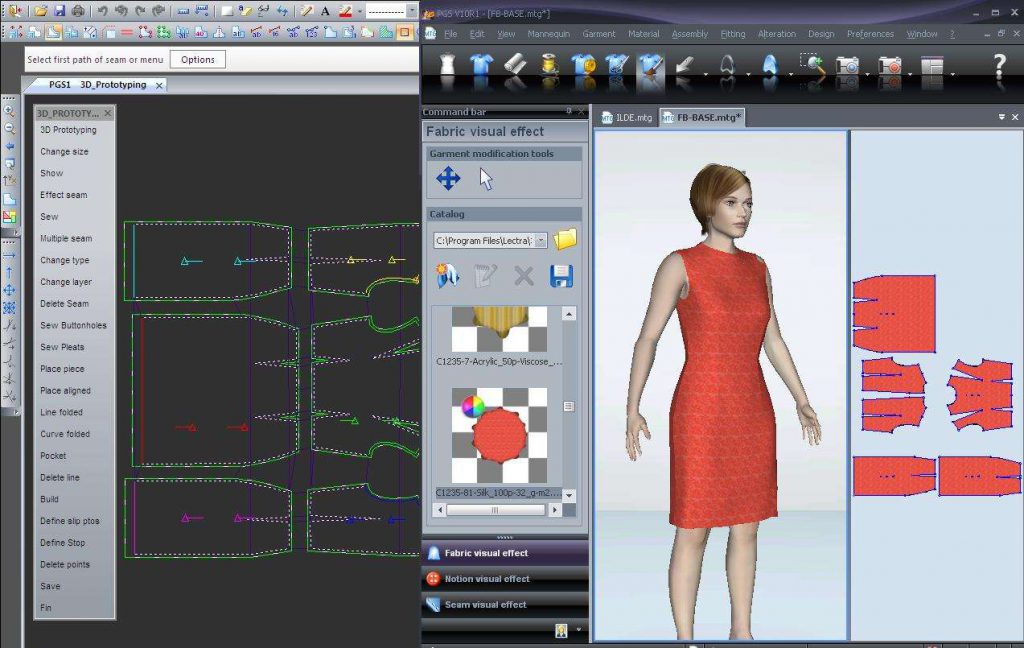Choose 'Sew Buttonholes' from the 3D Prototyping menu
Screen dimensions: 1024x648
tap(73, 326)
